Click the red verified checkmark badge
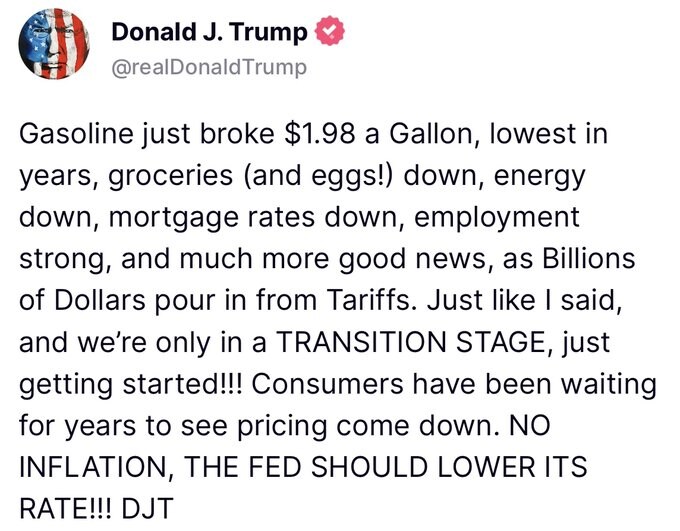 (330, 30)
